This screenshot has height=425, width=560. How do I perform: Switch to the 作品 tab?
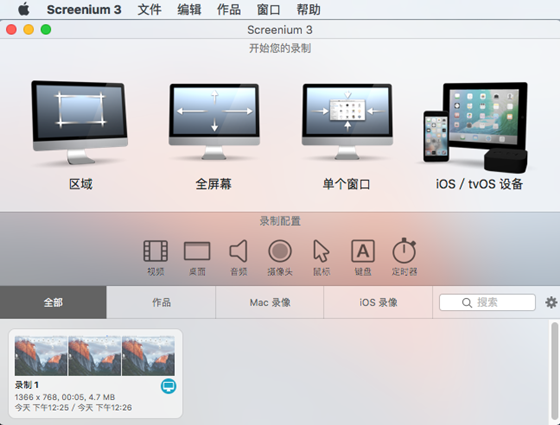[x=161, y=302]
